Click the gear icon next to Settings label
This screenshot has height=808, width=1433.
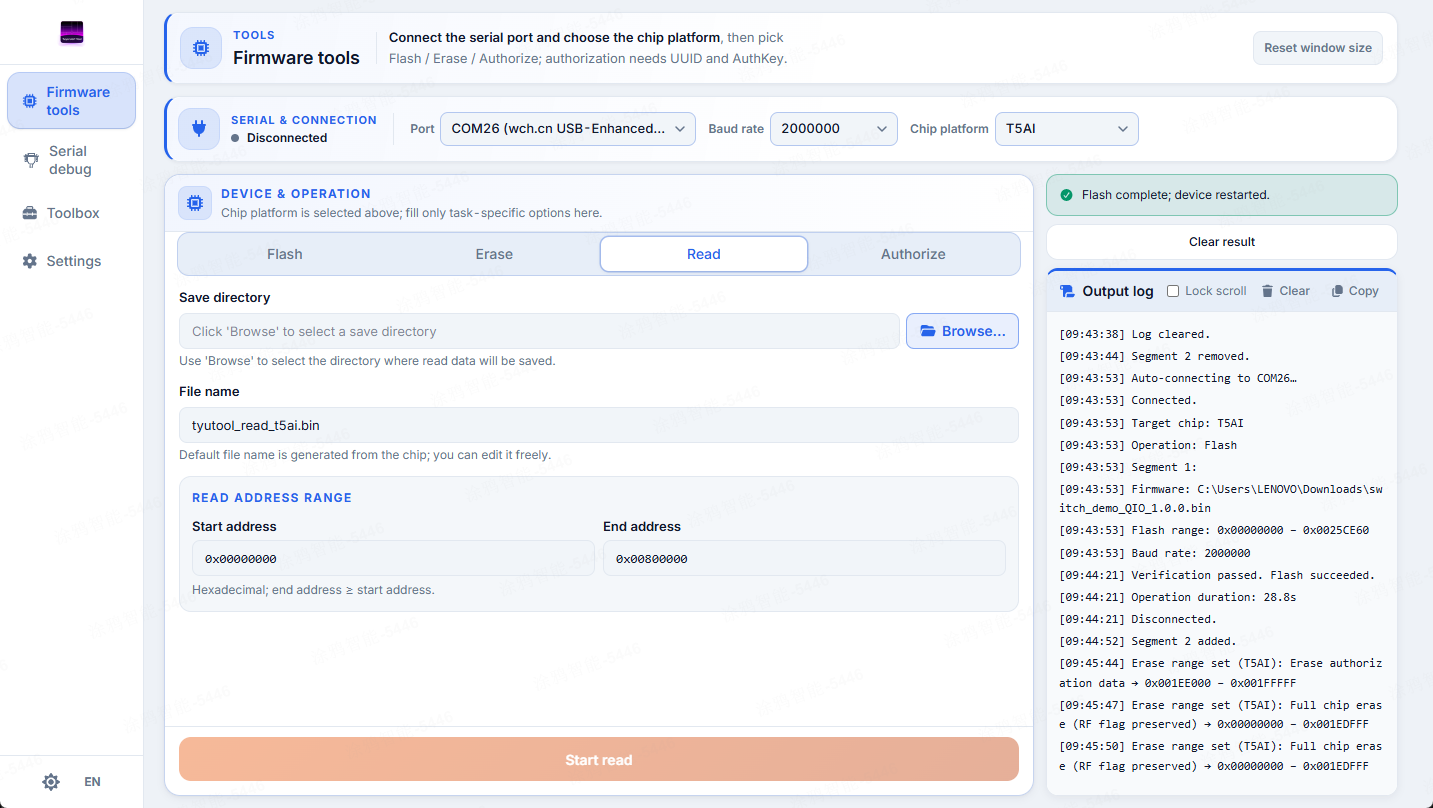point(29,261)
